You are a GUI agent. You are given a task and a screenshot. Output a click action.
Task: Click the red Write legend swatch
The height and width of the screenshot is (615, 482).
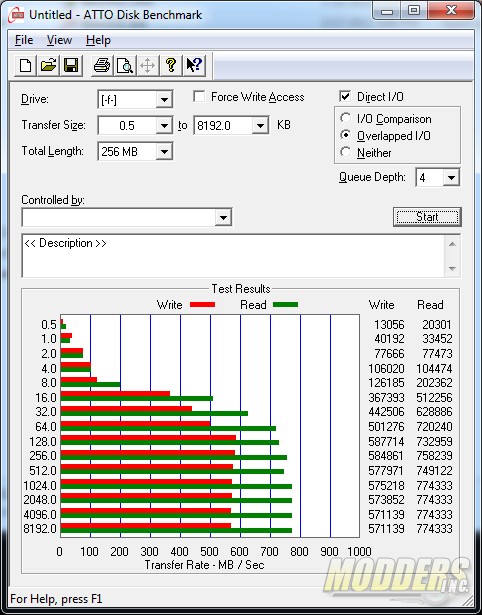point(202,305)
